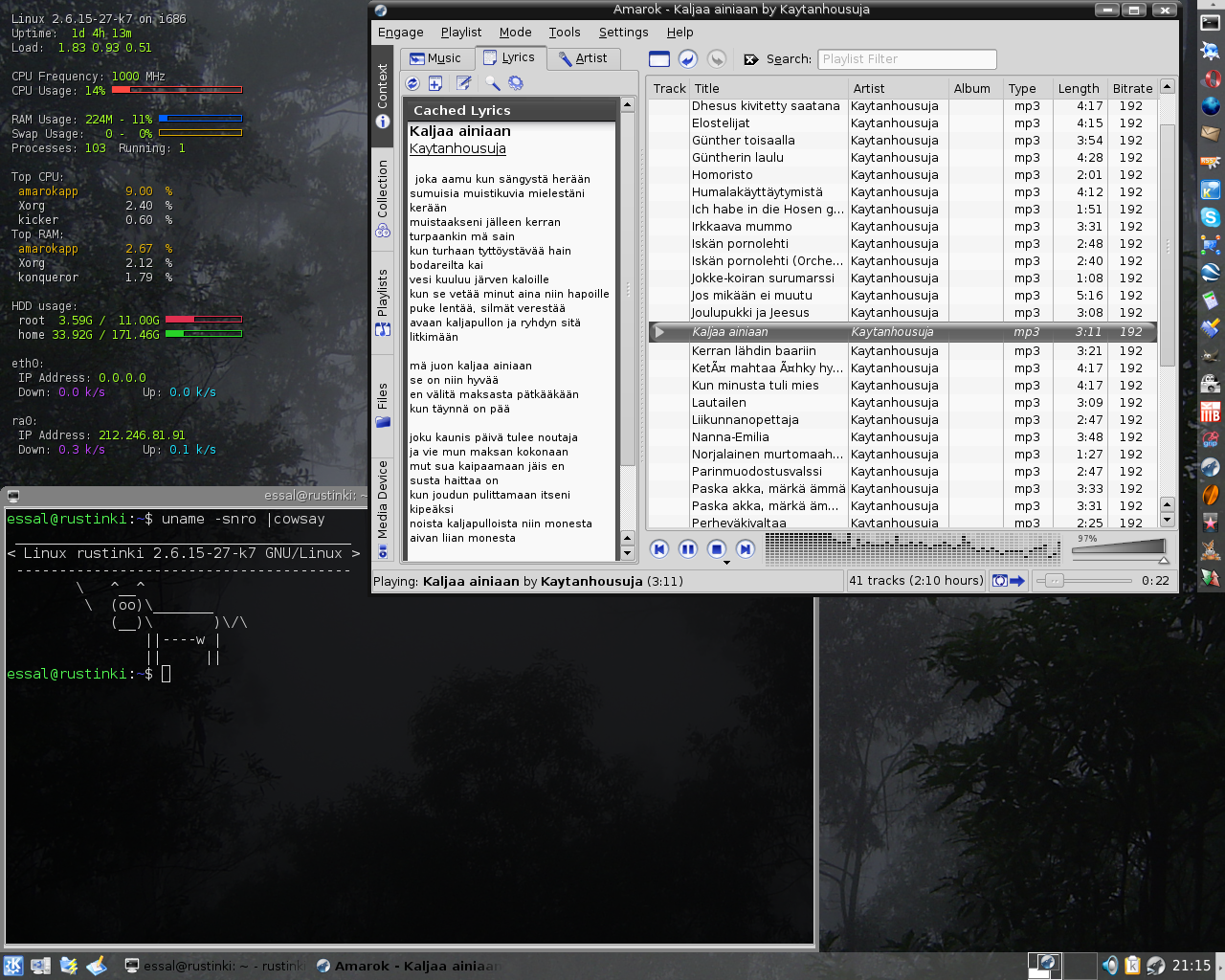Open the Playlist menu
The width and height of the screenshot is (1225, 980).
click(461, 33)
